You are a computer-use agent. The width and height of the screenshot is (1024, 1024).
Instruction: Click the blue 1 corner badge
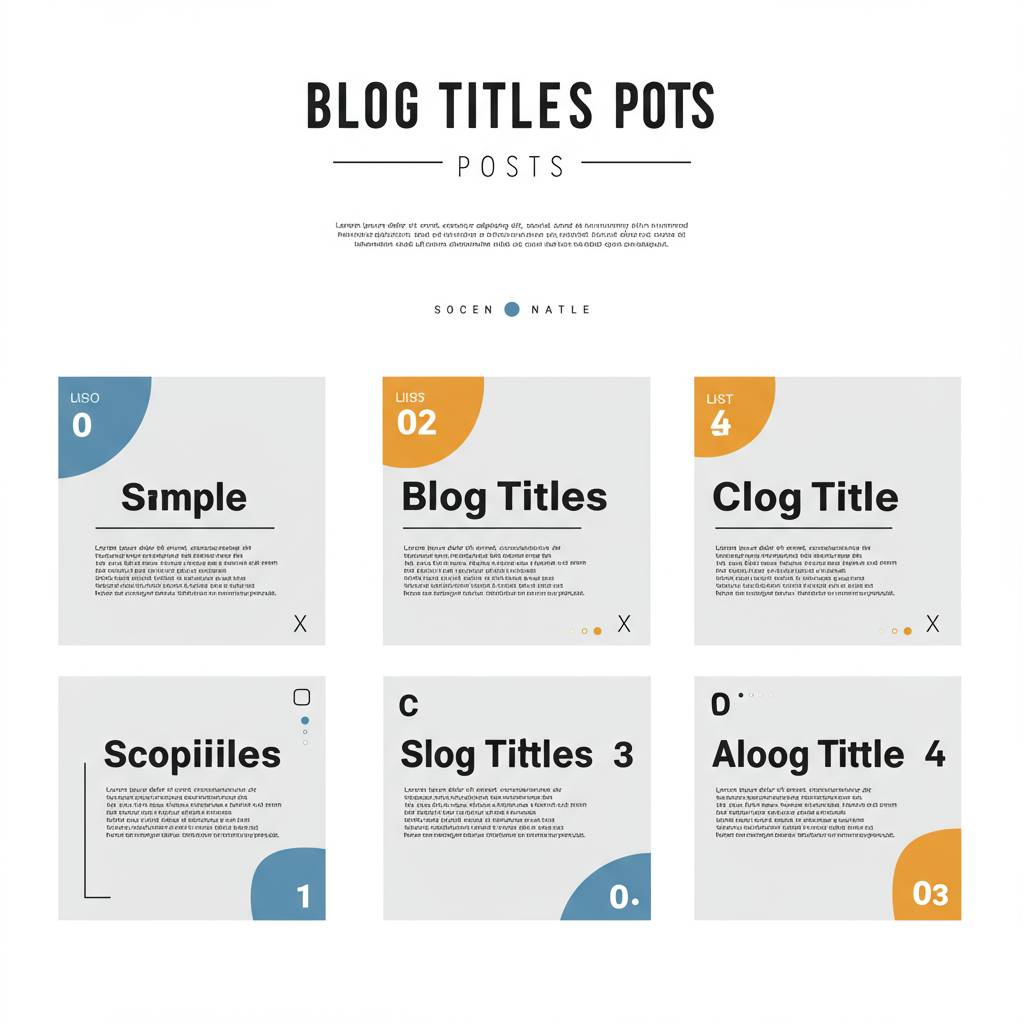click(289, 884)
